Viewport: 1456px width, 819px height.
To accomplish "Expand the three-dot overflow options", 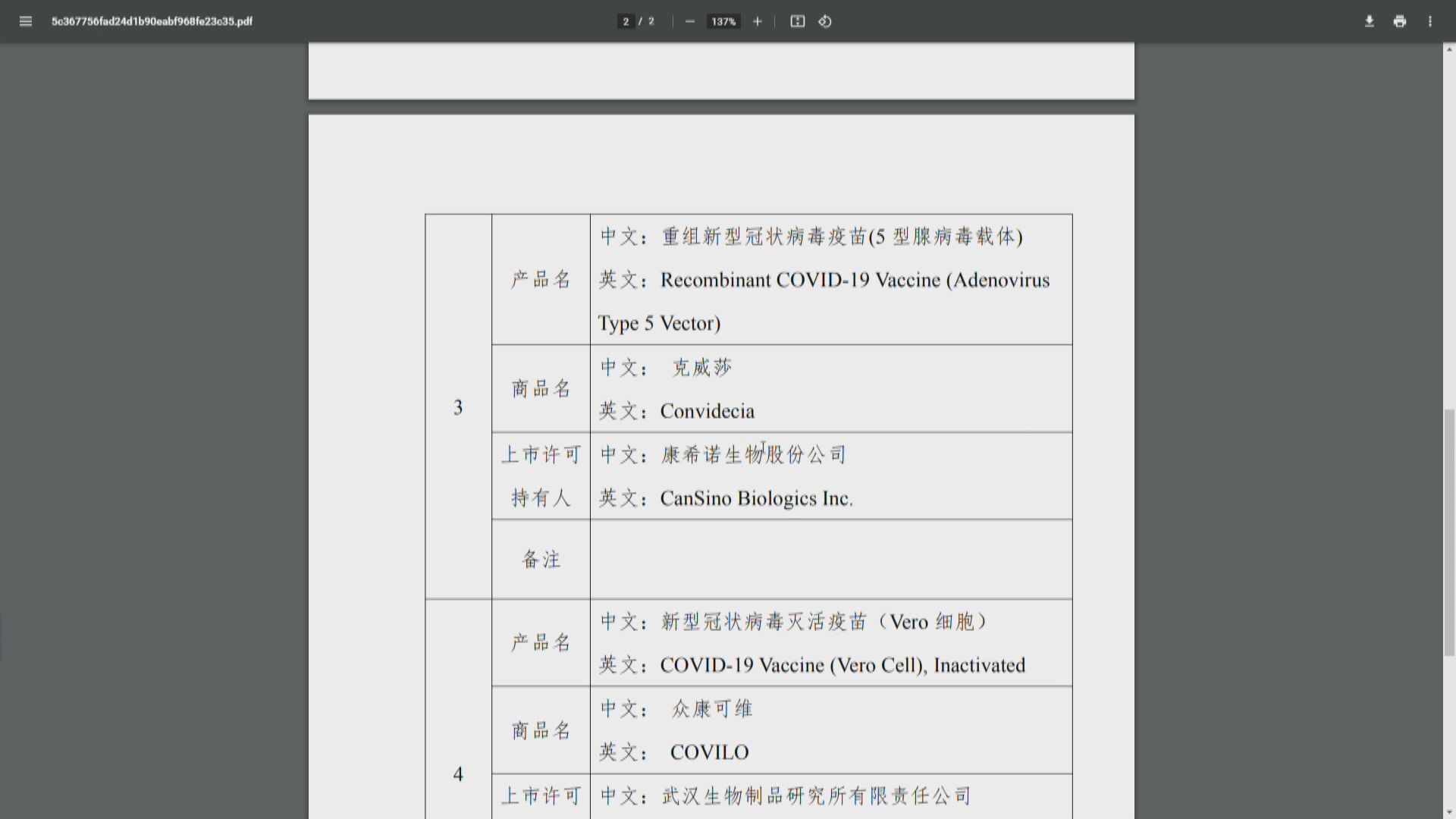I will [1431, 21].
